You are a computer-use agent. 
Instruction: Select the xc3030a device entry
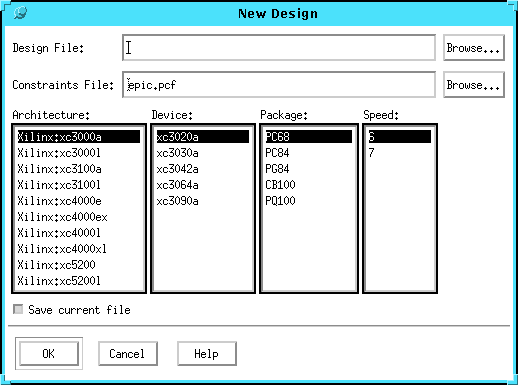coord(203,153)
